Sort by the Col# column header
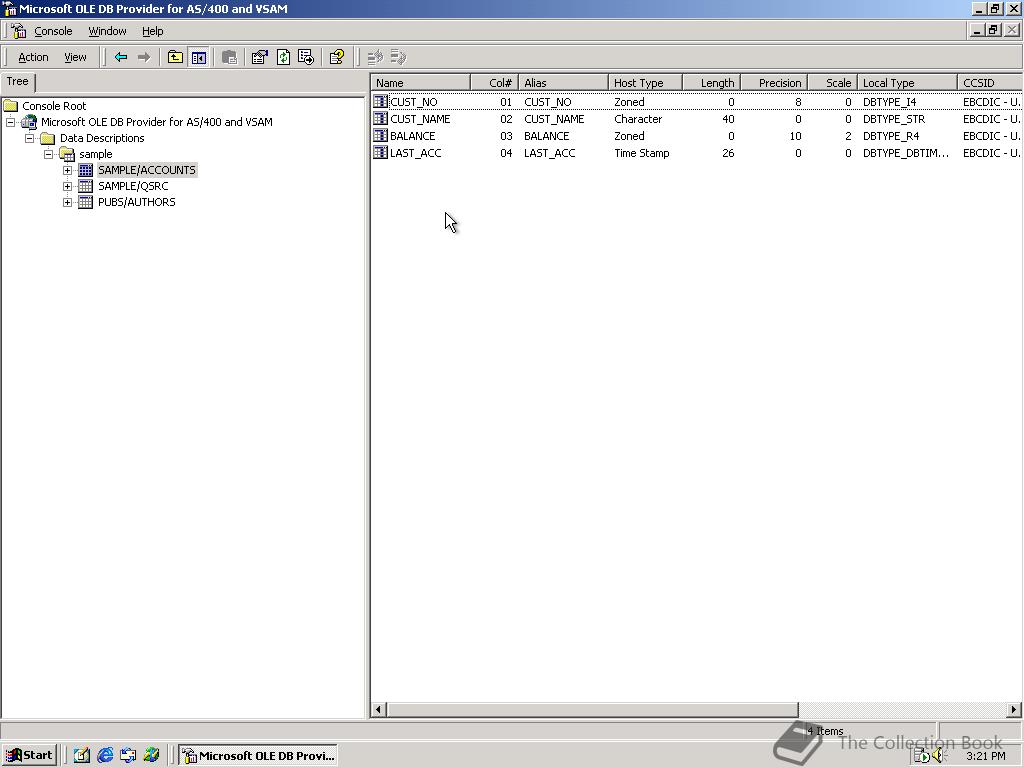 click(x=494, y=83)
